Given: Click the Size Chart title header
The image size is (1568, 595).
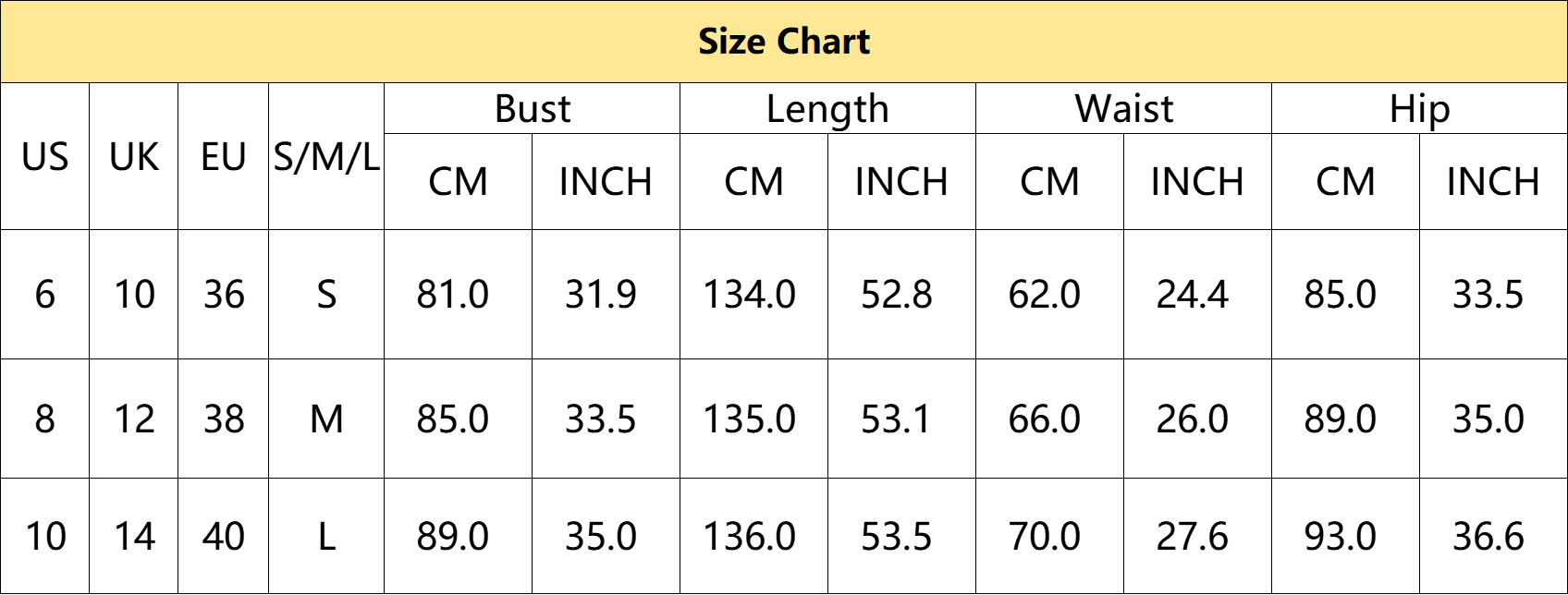Looking at the screenshot, I should tap(784, 42).
